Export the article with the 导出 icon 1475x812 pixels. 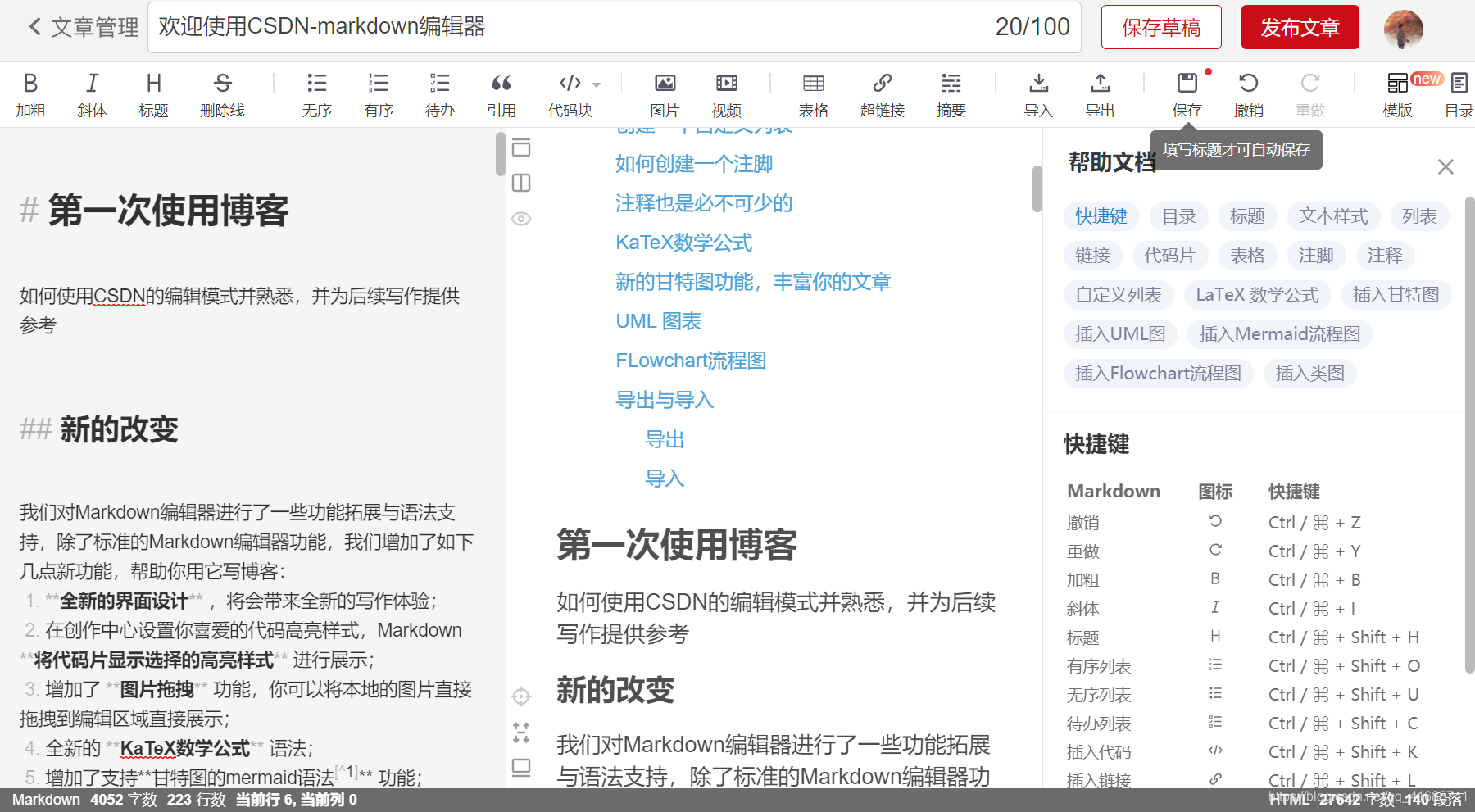[x=1100, y=94]
